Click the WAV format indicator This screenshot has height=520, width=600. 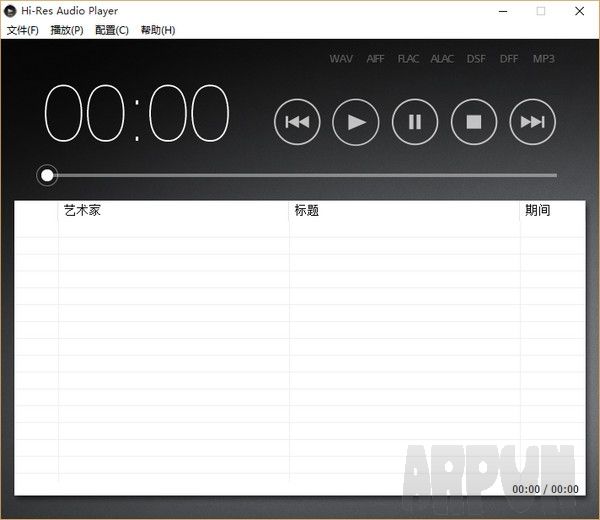[x=341, y=59]
